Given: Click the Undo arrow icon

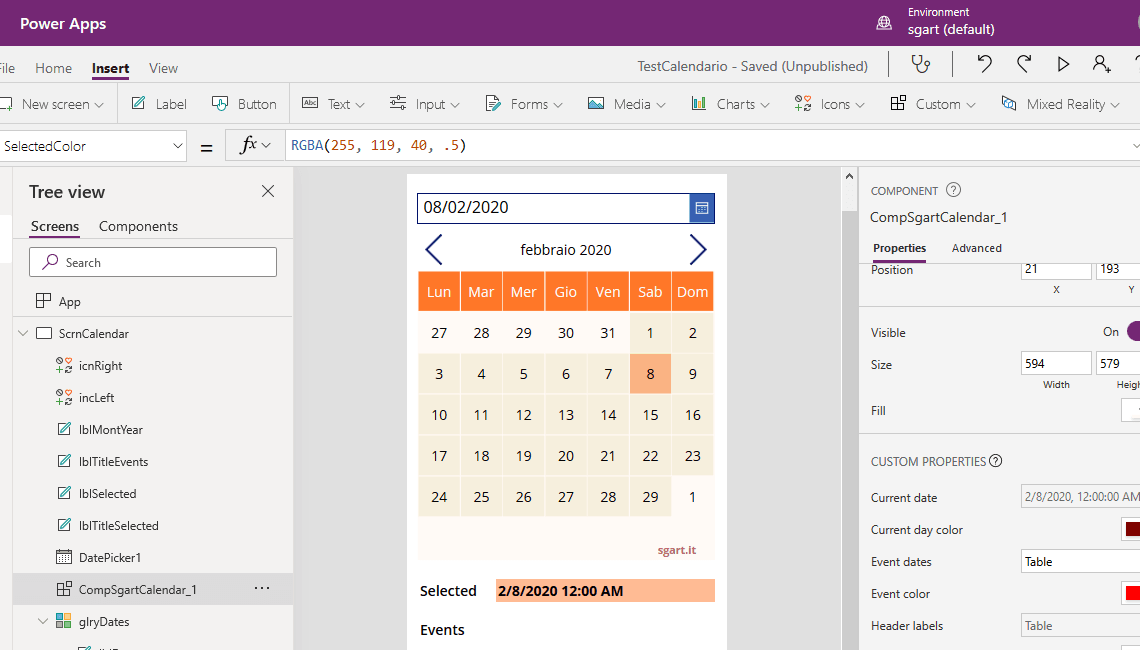Looking at the screenshot, I should click(x=984, y=65).
